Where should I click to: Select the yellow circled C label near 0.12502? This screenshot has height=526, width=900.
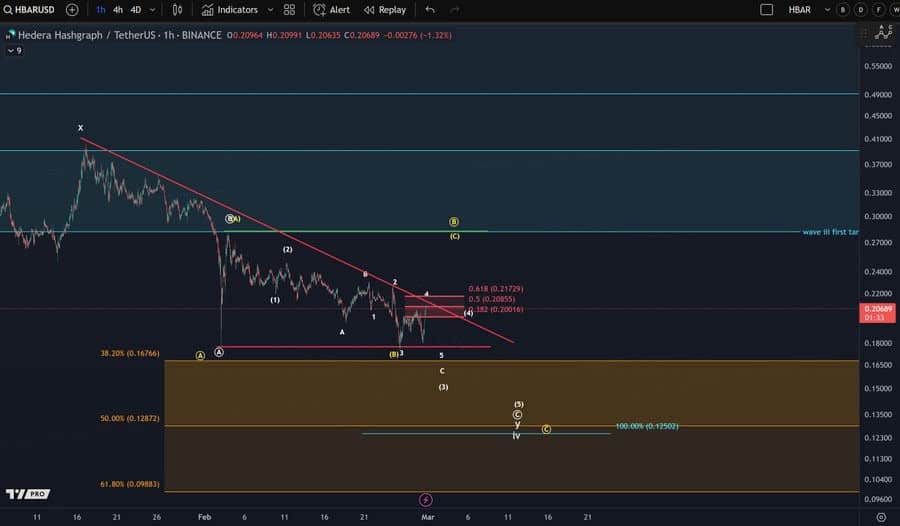pyautogui.click(x=546, y=429)
